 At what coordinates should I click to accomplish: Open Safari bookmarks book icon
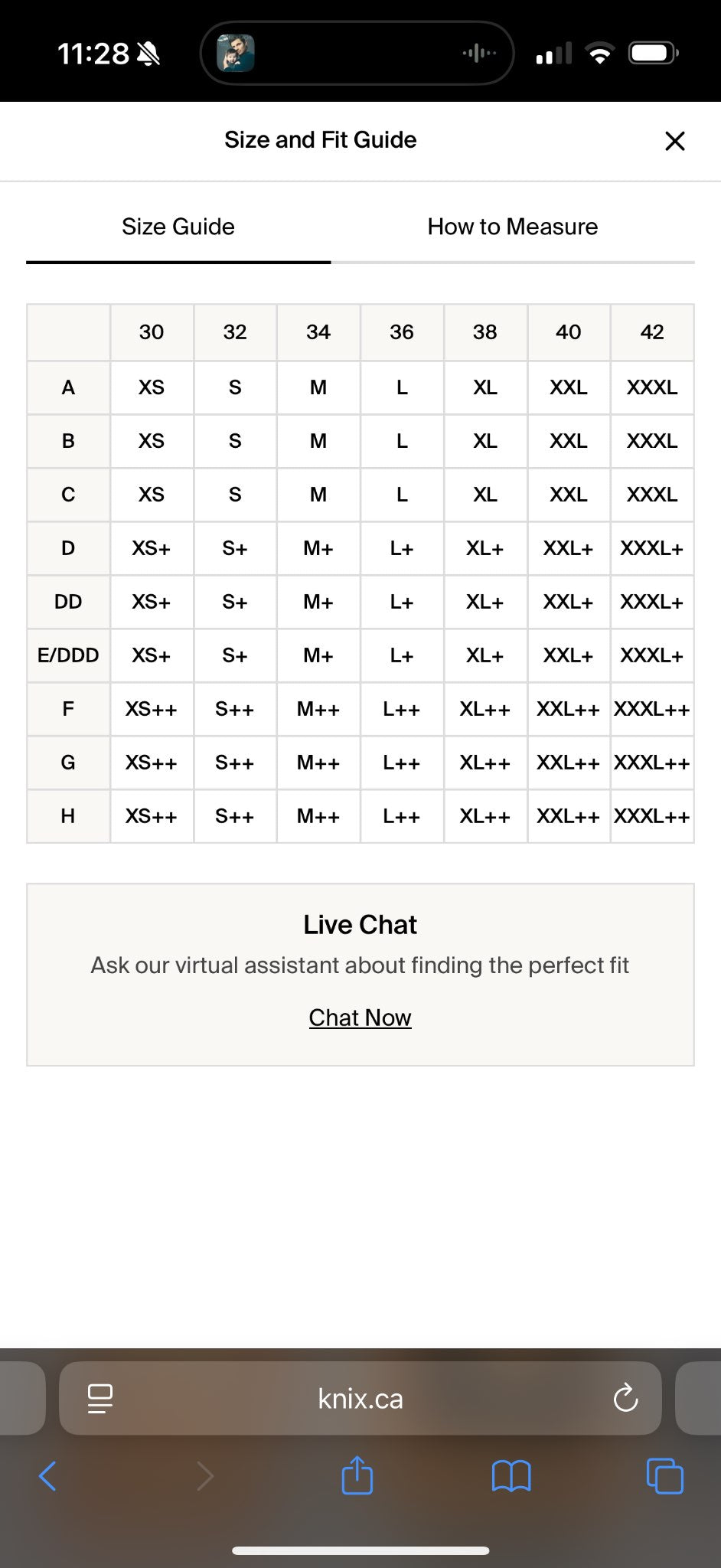pyautogui.click(x=511, y=1475)
